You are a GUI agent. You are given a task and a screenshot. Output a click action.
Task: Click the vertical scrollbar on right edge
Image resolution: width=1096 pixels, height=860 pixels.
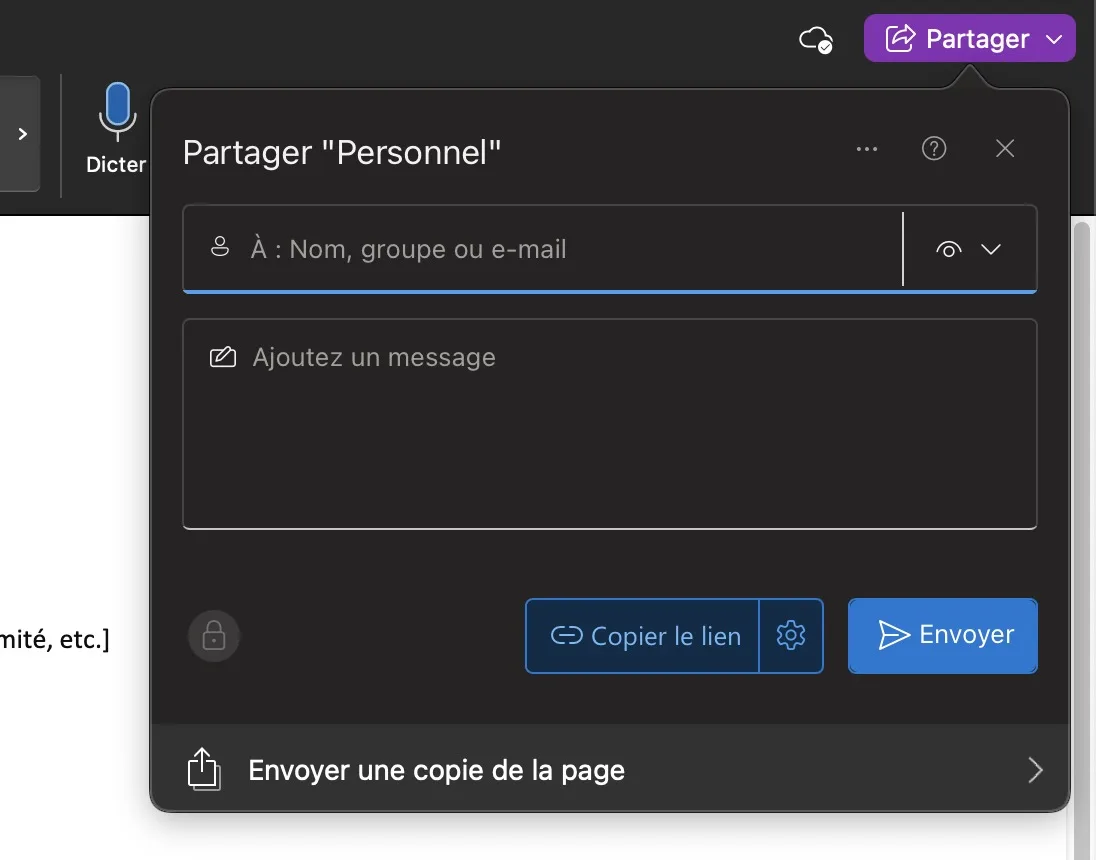[1081, 500]
